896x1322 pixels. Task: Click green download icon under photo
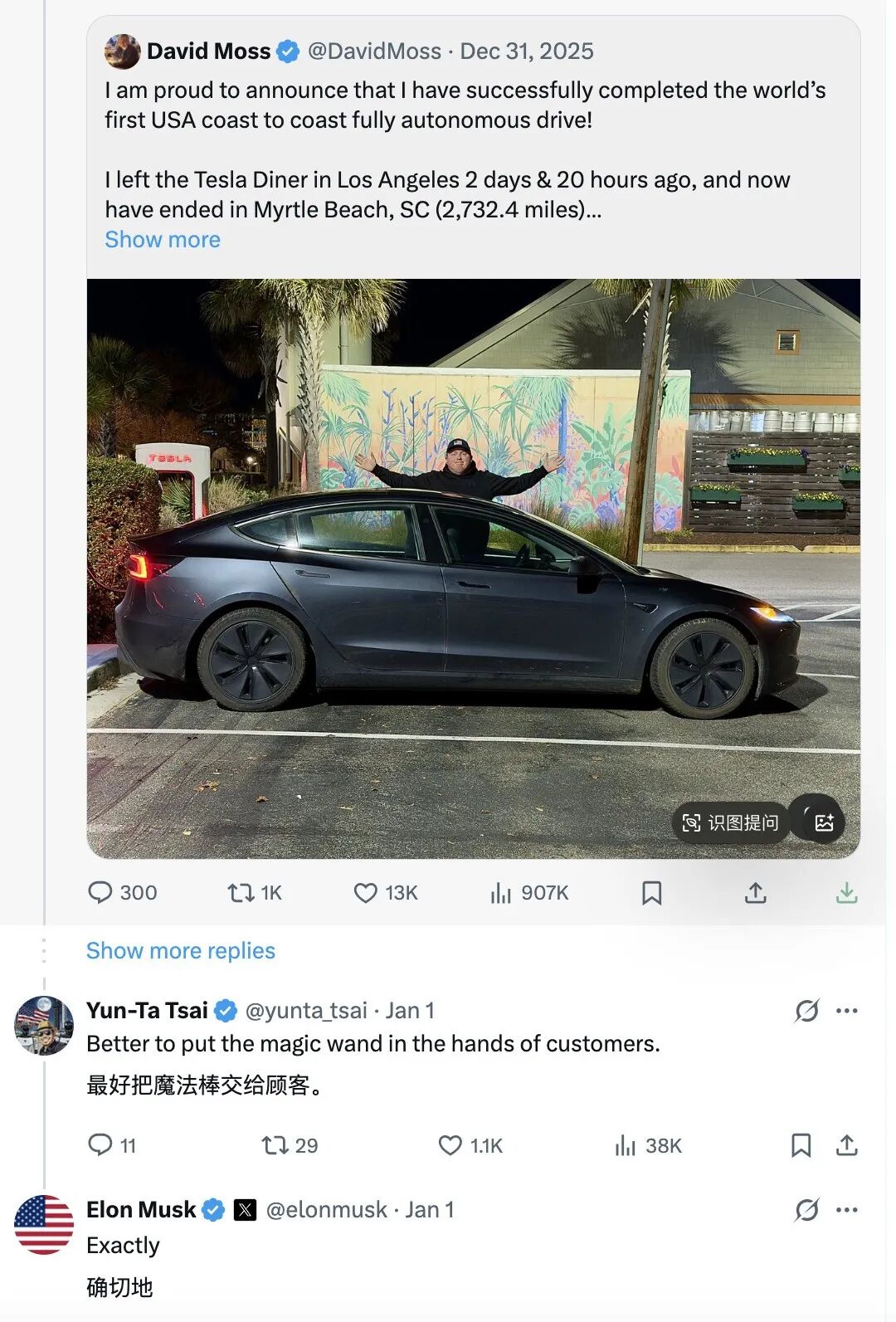[x=846, y=893]
